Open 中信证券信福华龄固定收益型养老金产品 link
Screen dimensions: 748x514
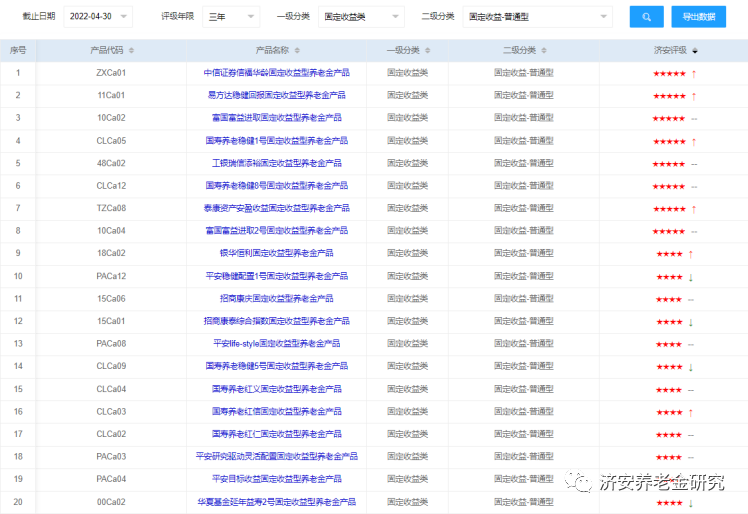(x=277, y=73)
